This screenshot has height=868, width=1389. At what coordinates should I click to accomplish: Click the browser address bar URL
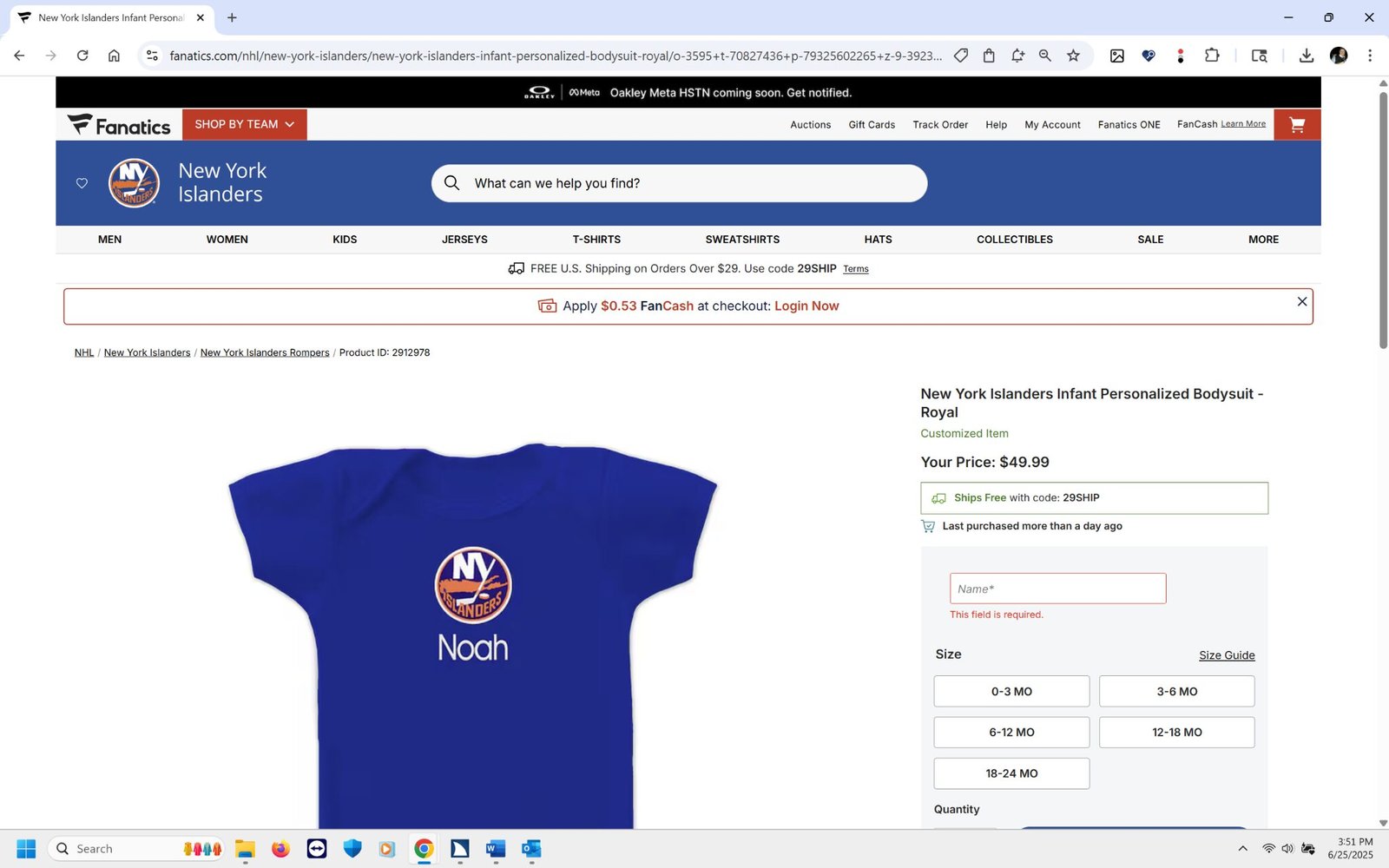[x=556, y=56]
